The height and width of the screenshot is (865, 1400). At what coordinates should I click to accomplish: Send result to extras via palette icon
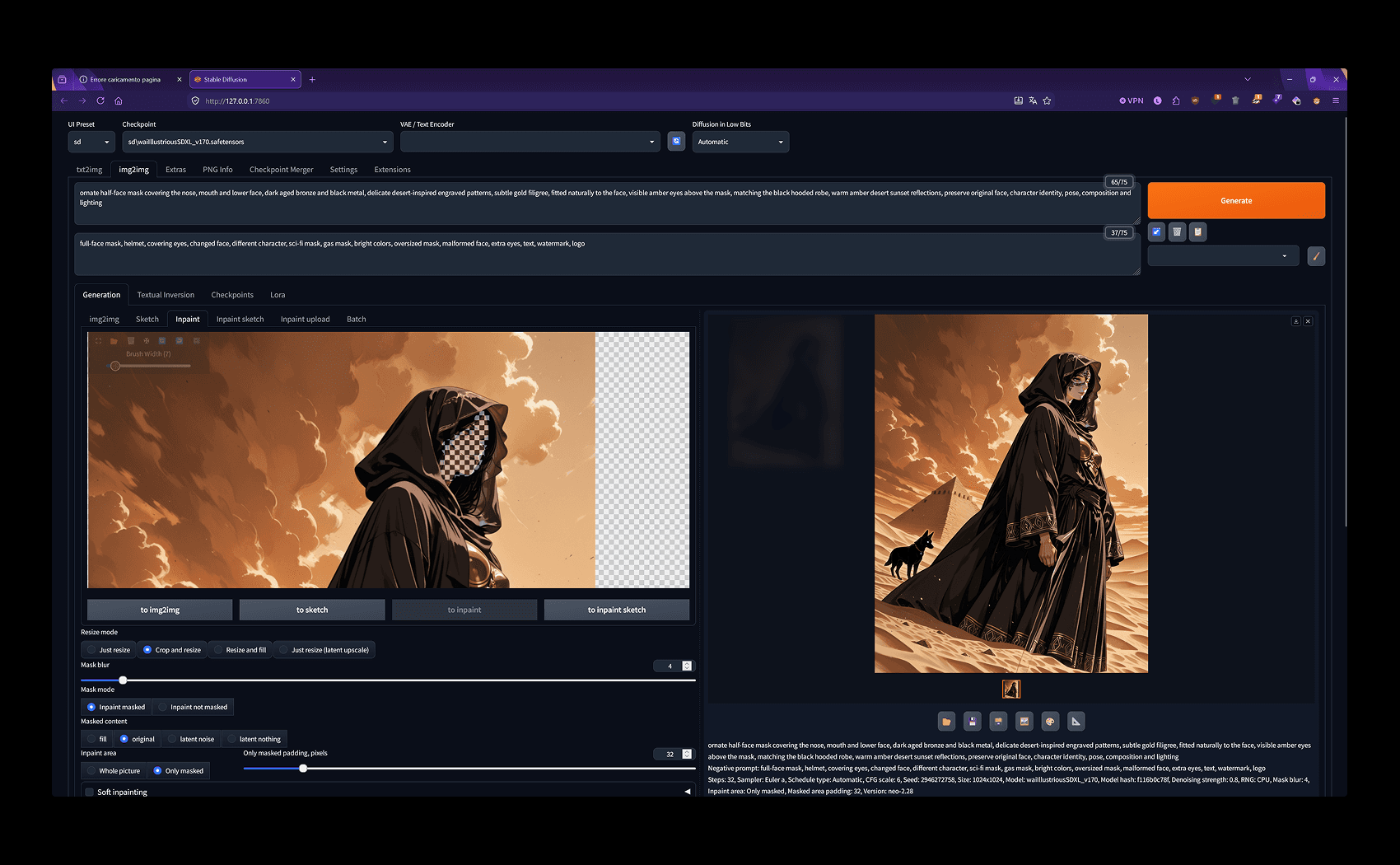pyautogui.click(x=1050, y=722)
